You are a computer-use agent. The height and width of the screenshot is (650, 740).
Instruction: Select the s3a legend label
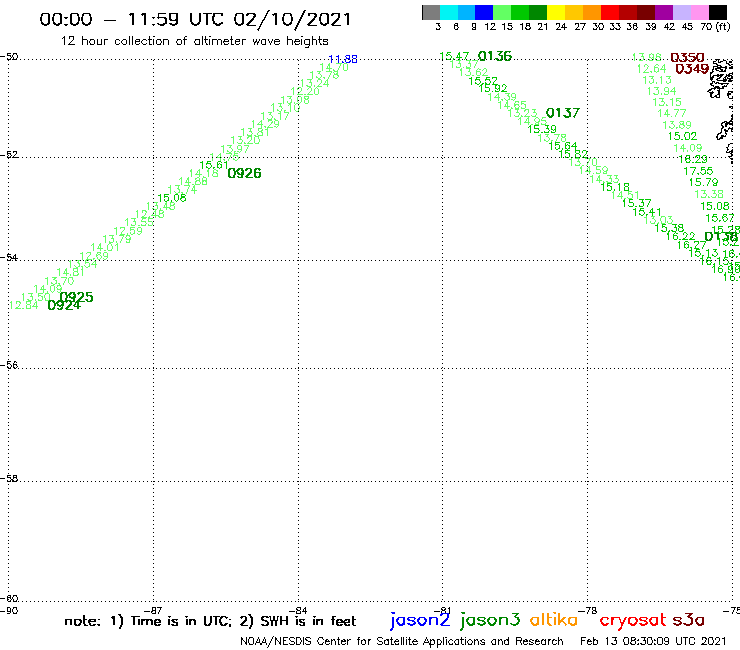point(688,620)
